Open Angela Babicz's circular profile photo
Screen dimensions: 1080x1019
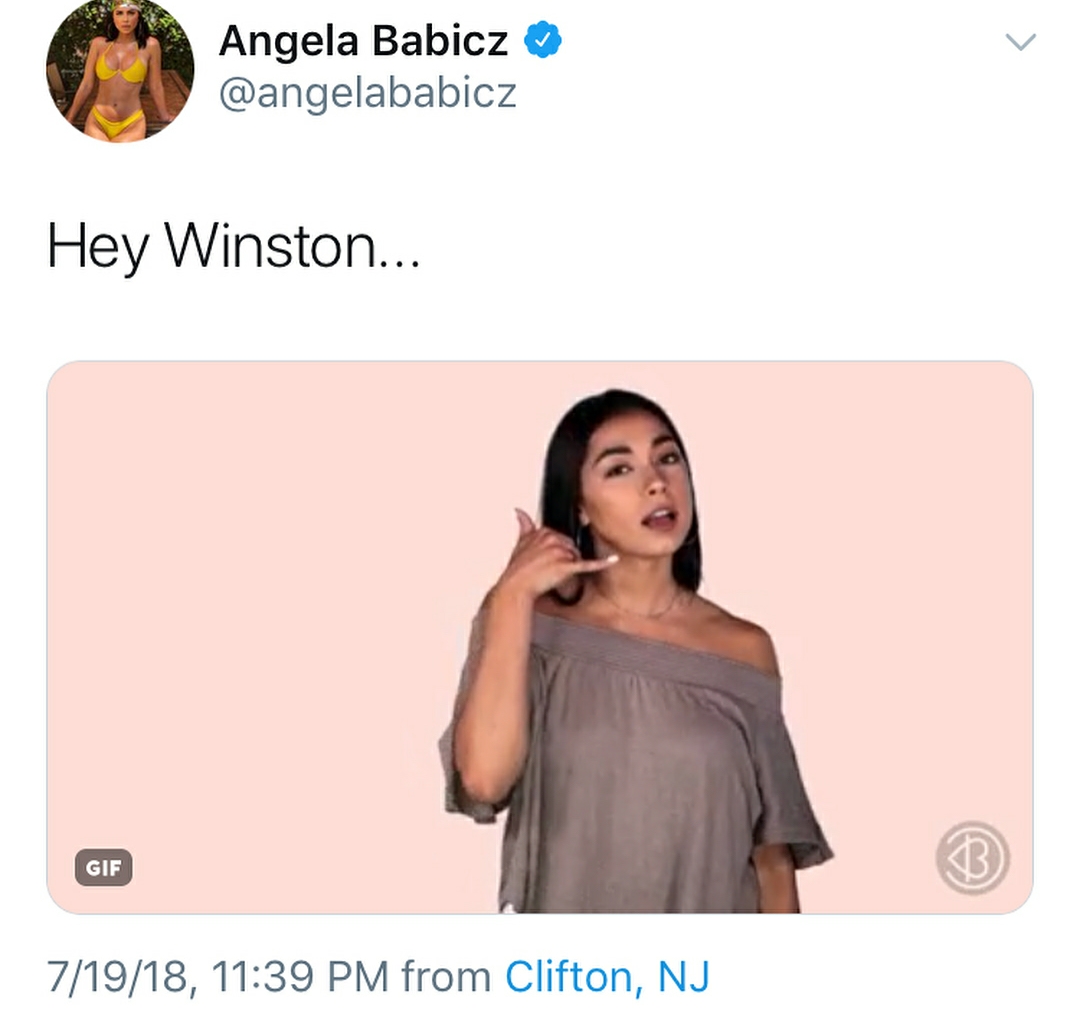[120, 69]
